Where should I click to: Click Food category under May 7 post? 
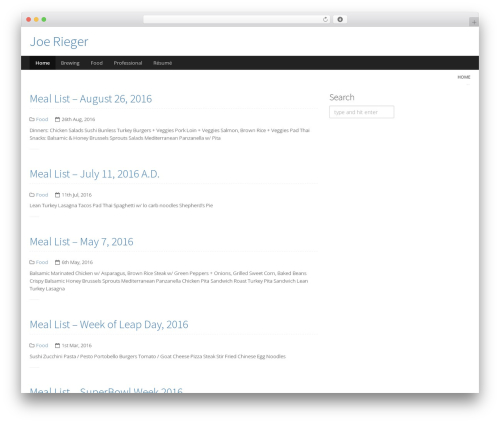point(42,262)
